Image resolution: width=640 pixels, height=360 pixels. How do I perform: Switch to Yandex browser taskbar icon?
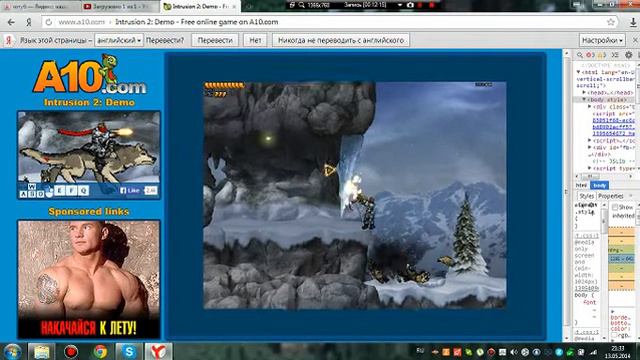click(x=158, y=351)
